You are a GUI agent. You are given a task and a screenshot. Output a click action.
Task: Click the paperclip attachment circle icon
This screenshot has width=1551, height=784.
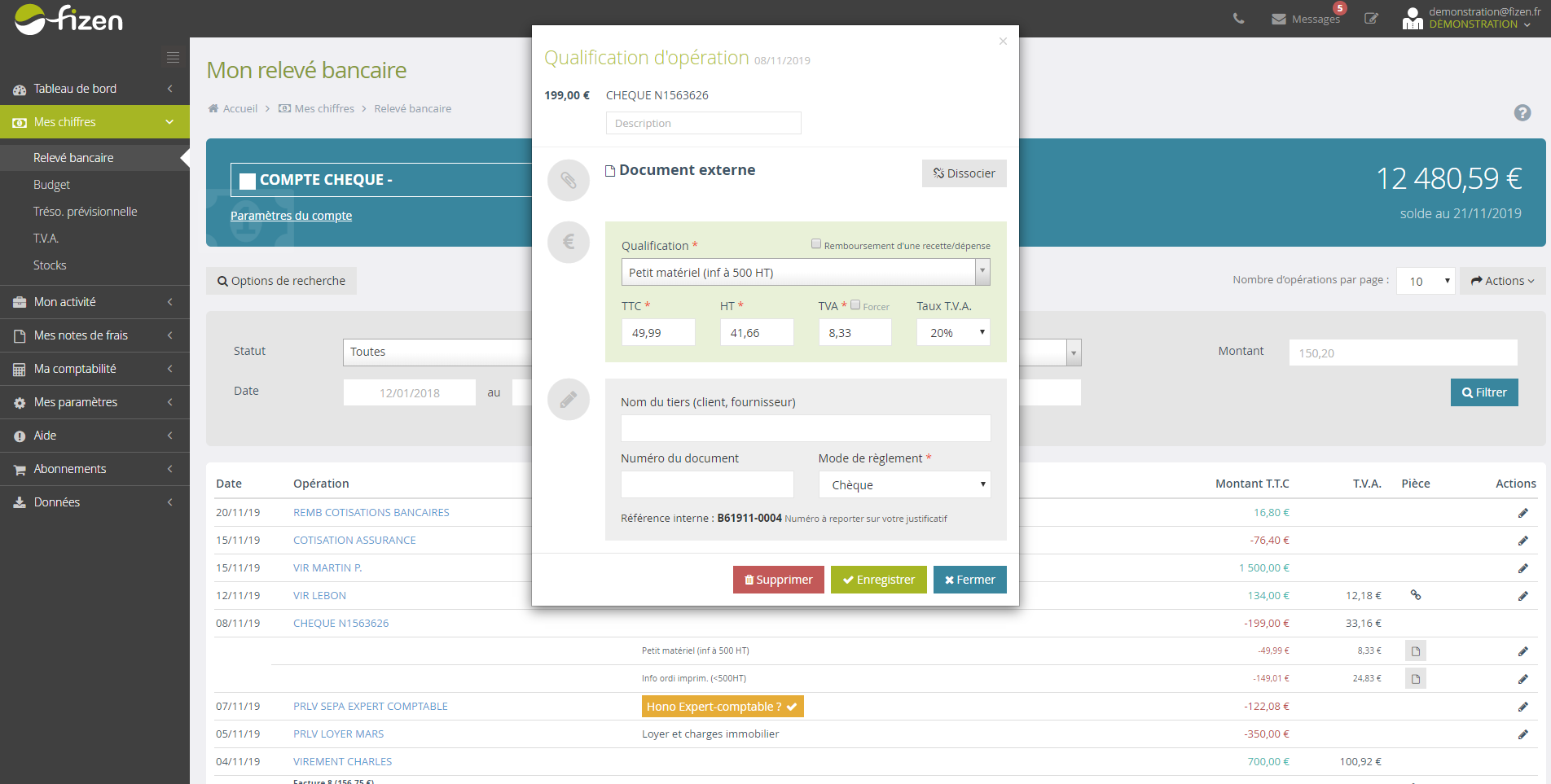pyautogui.click(x=568, y=180)
